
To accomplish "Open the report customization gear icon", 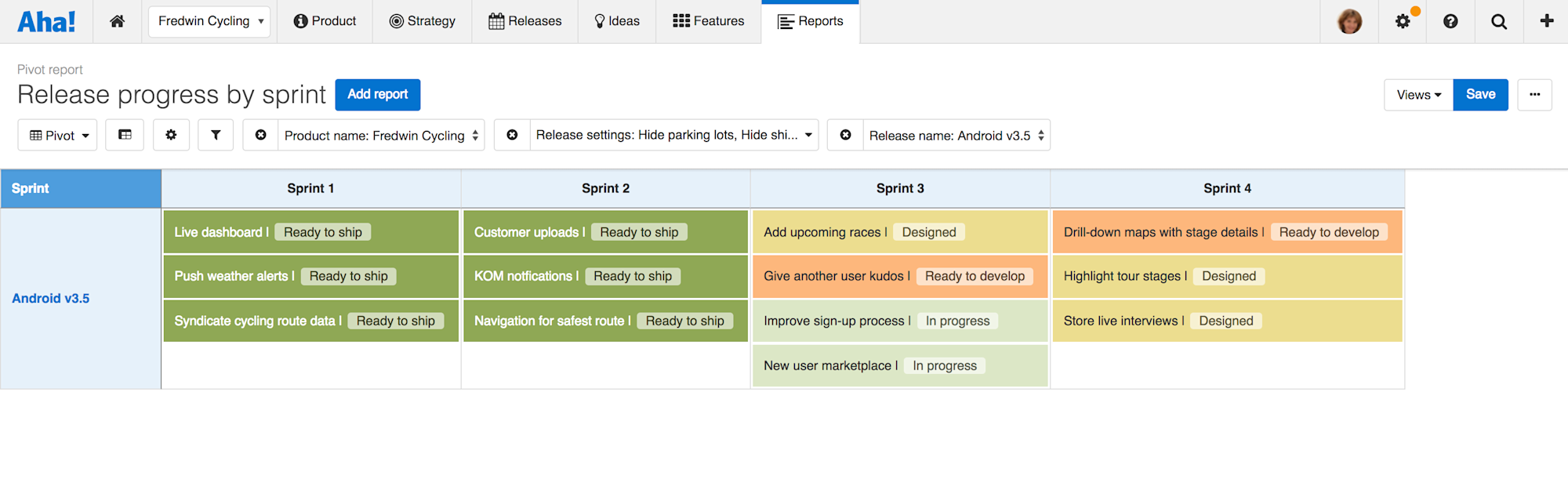I will tap(171, 135).
